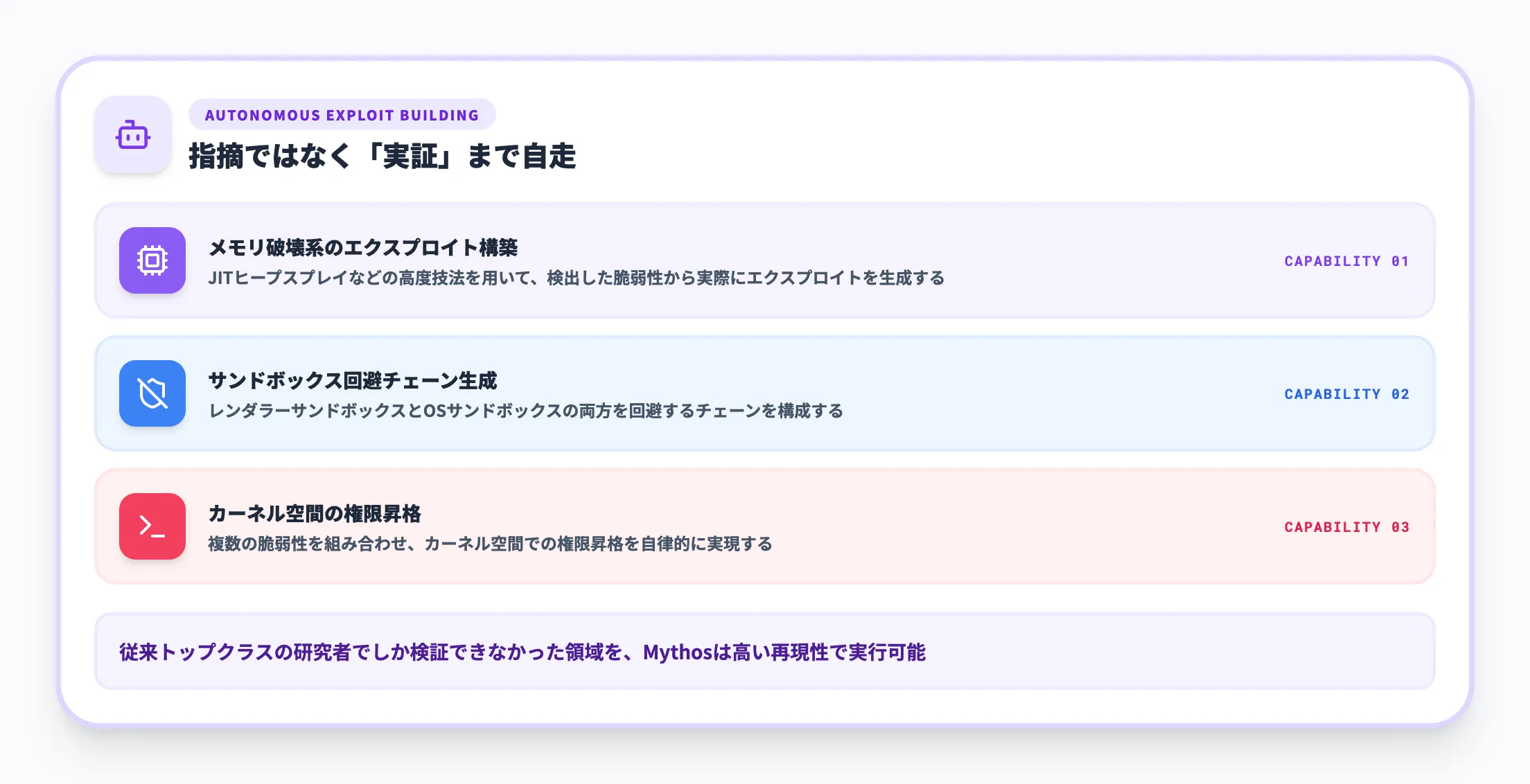
Task: Select the サンドボックス回避チェーン生成 card
Action: 762,393
